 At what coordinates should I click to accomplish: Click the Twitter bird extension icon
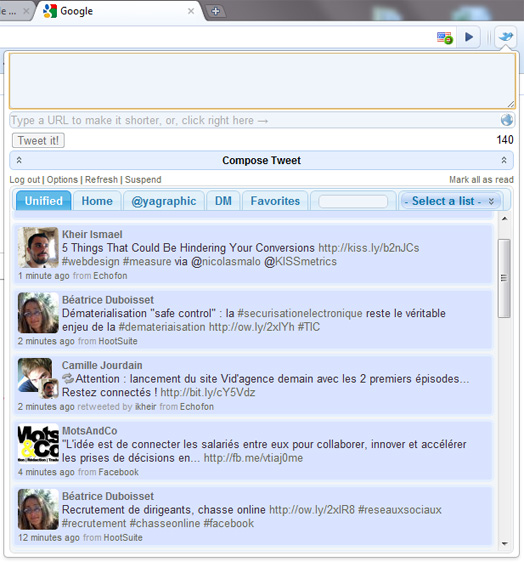pyautogui.click(x=506, y=37)
